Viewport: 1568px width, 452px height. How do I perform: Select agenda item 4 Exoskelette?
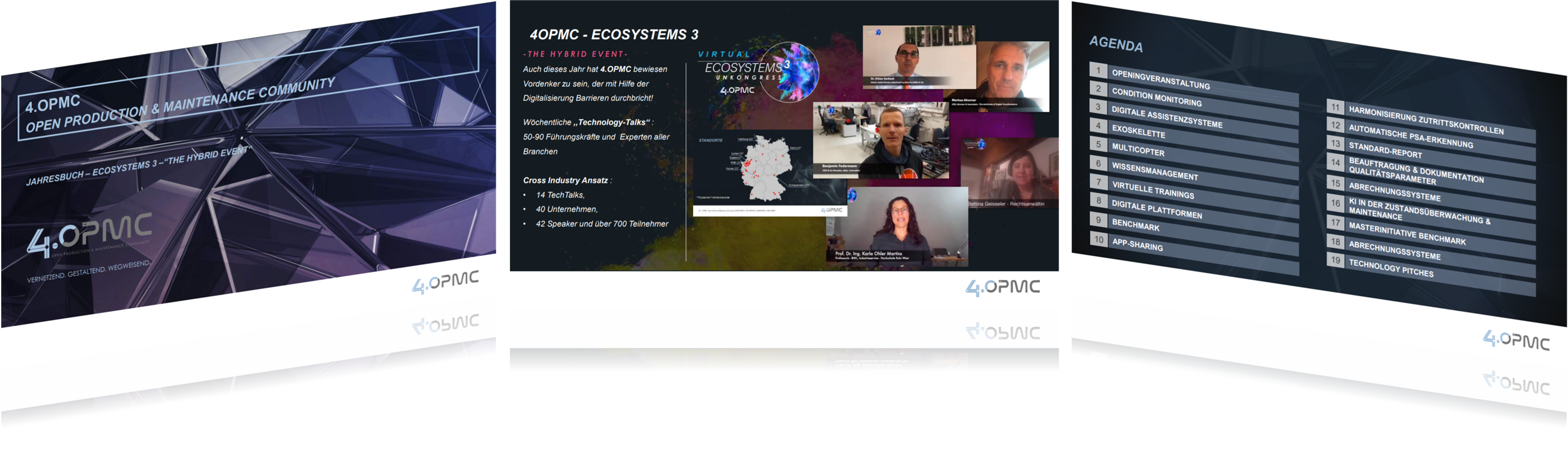[1194, 139]
